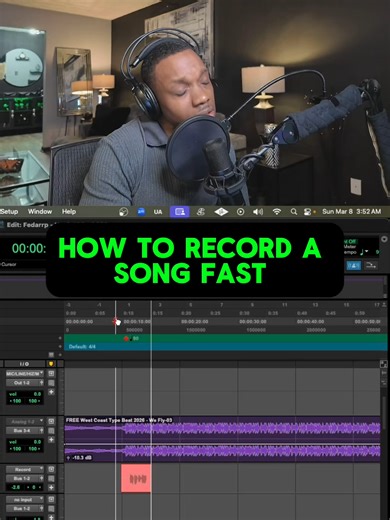Image resolution: width=390 pixels, height=520 pixels.
Task: Toggle the blue highlighted toolbar button
Action: (353, 266)
